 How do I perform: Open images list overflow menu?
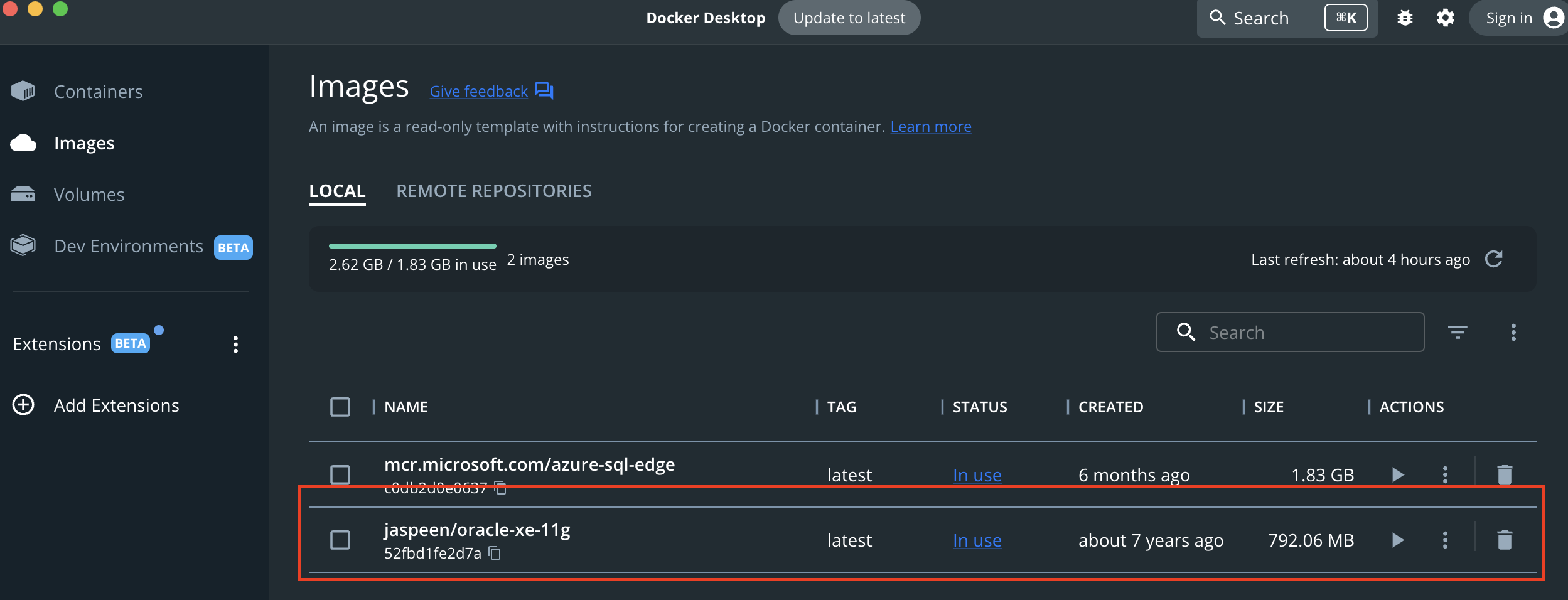pyautogui.click(x=1513, y=332)
